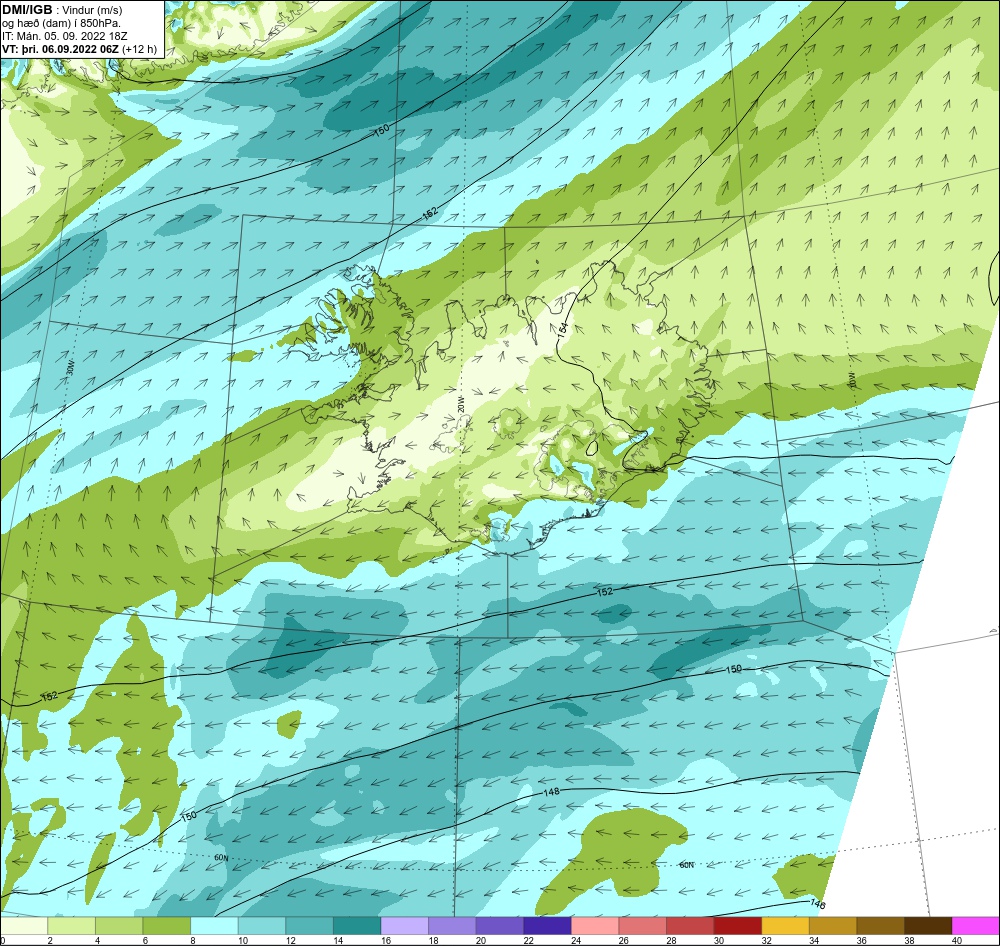Click the purple 18–20 m/s legend swatch
Screen dimensions: 1000x946
pos(452,926)
